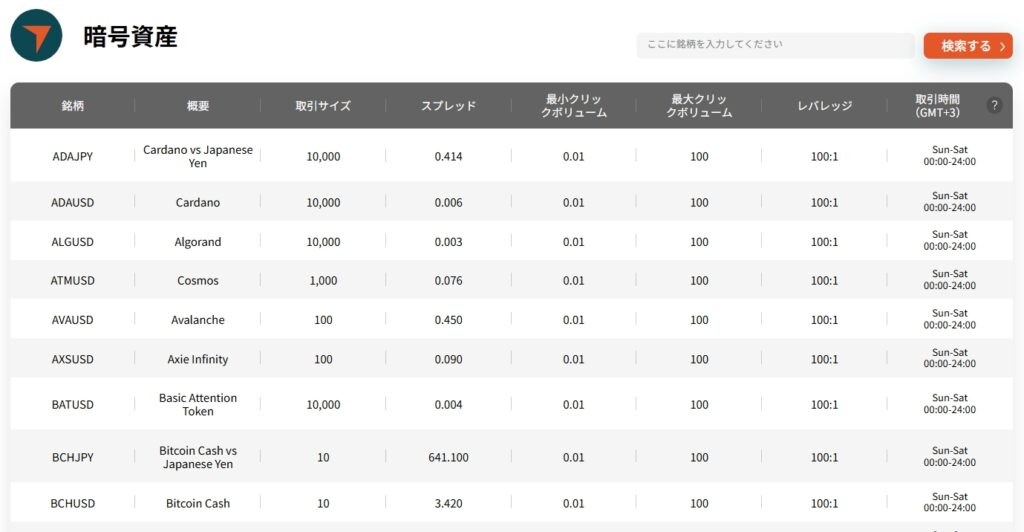Select the ATMUSD symbol row
The image size is (1024, 532).
pos(72,281)
